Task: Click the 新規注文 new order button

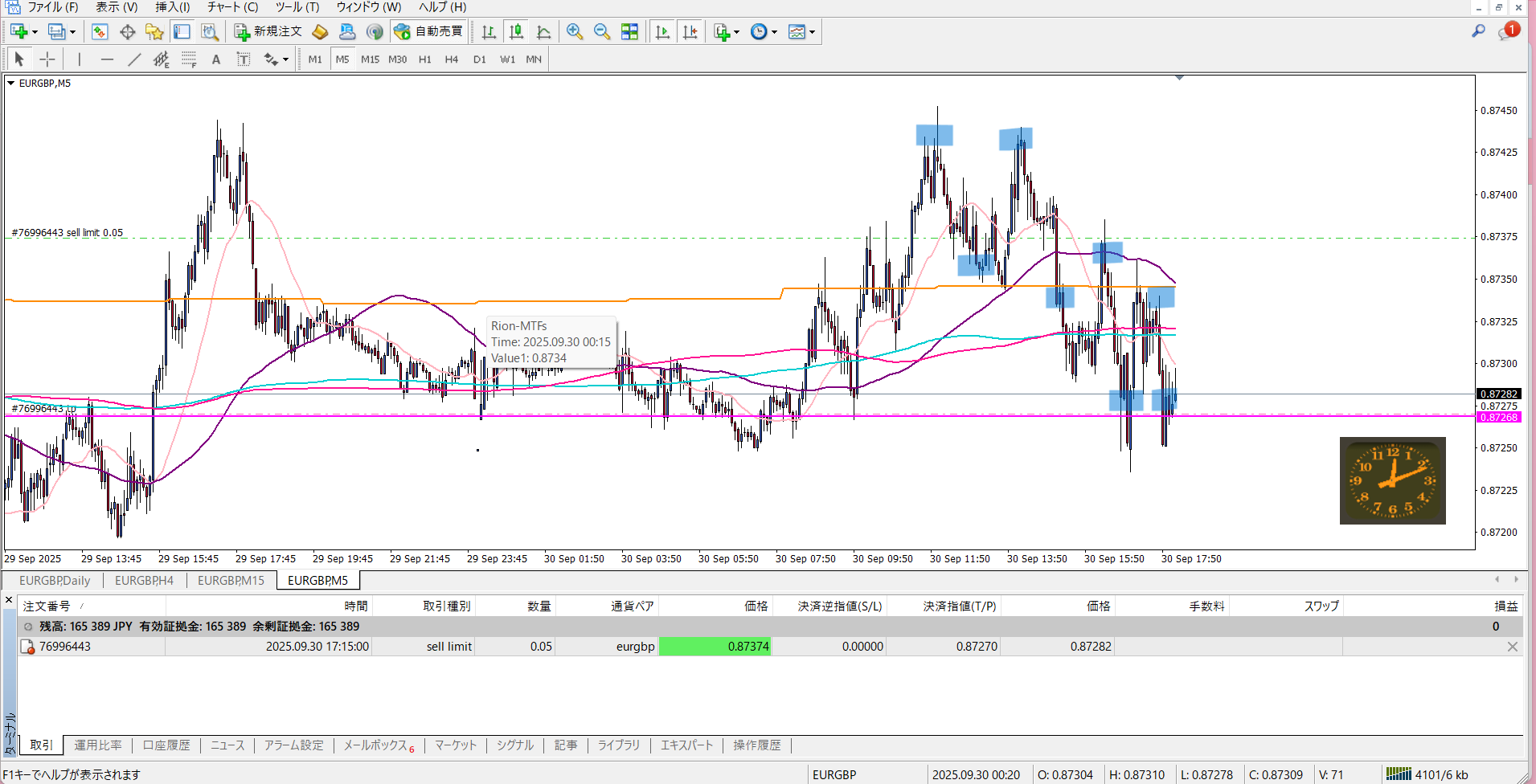Action: pos(268,31)
